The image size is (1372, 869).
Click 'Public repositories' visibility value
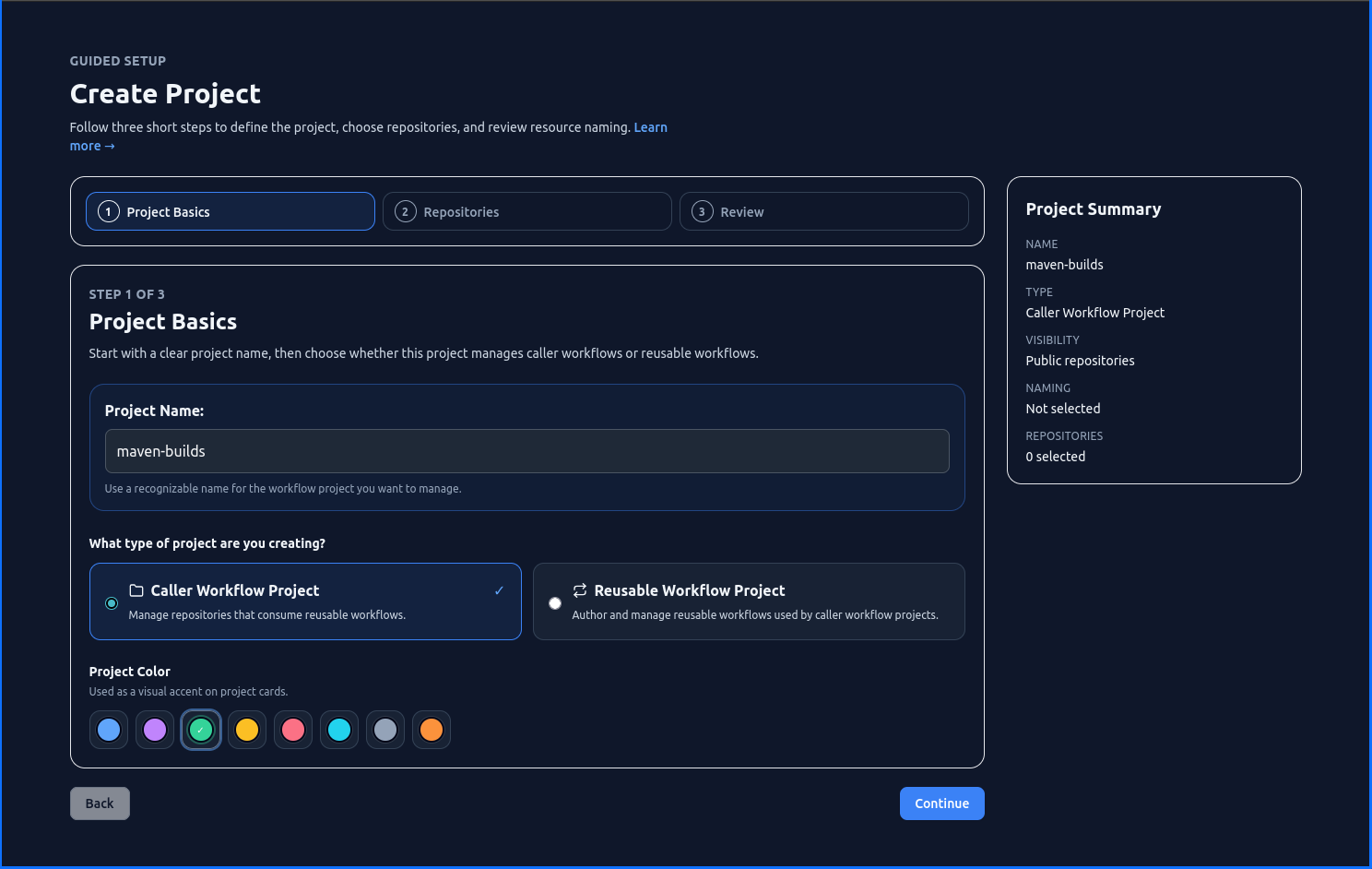pos(1081,361)
